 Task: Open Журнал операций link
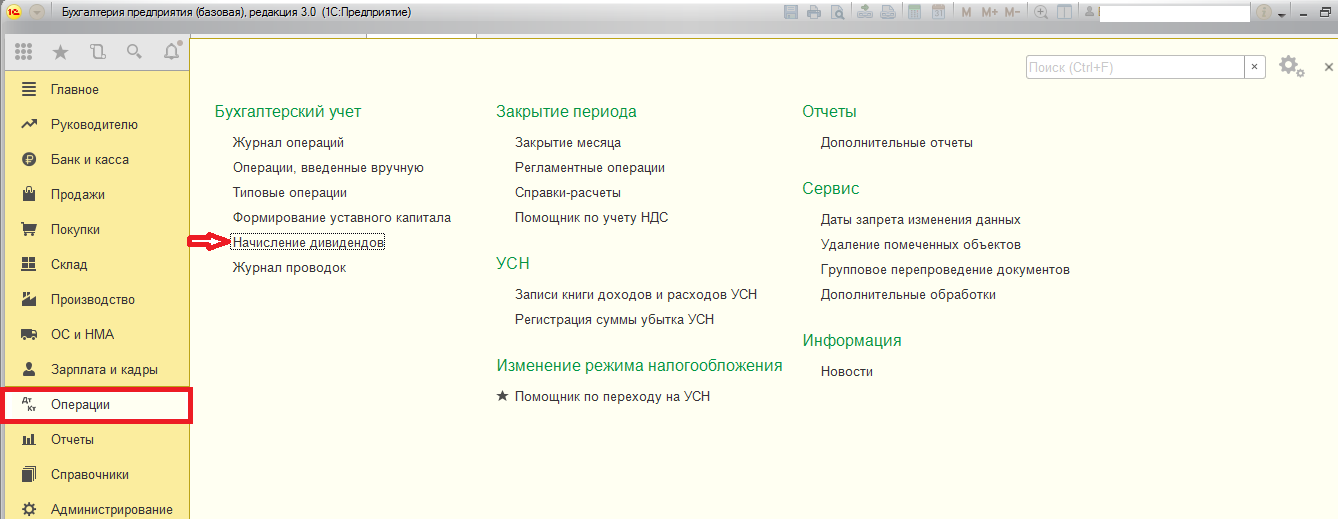(288, 143)
